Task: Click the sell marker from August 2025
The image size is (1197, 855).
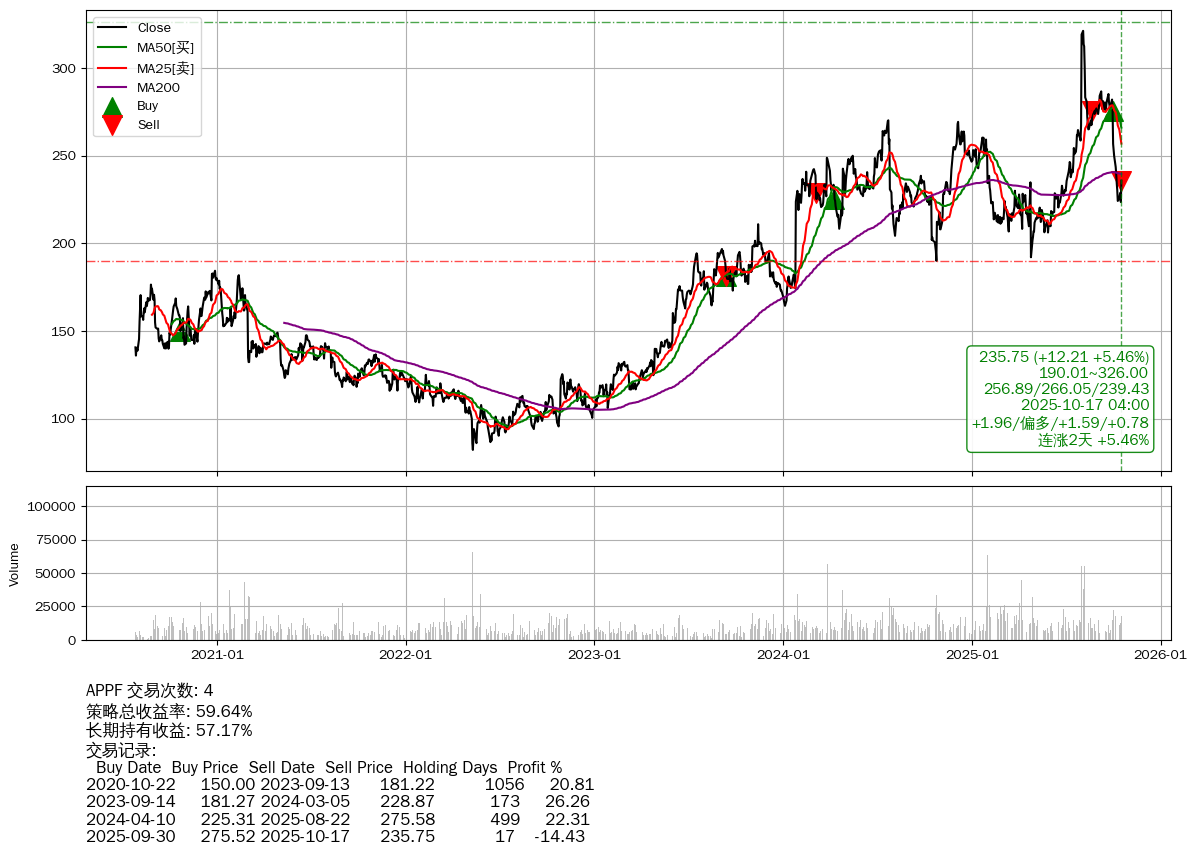Action: point(1092,110)
